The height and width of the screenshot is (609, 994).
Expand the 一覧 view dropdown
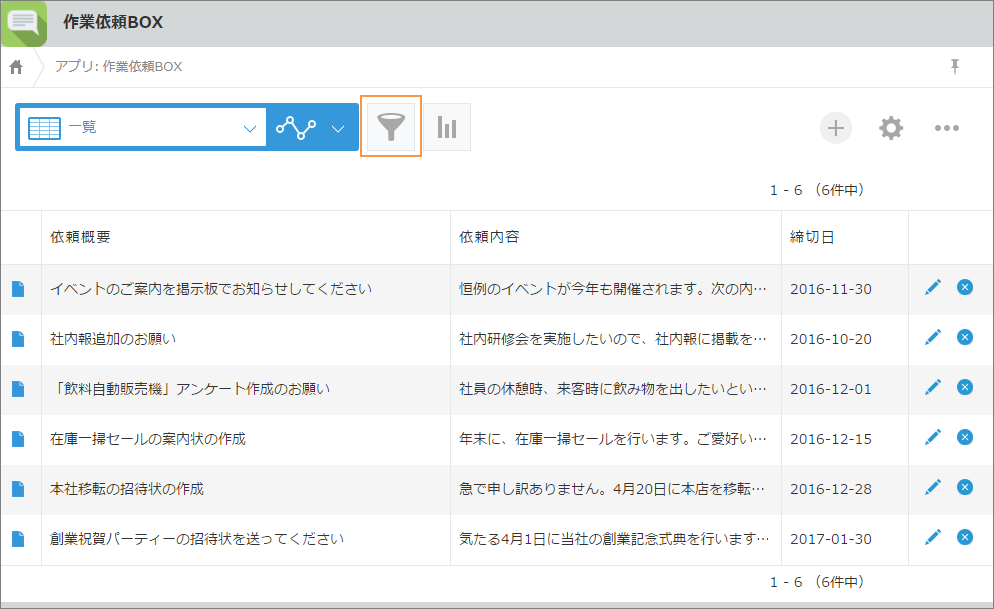click(x=249, y=128)
